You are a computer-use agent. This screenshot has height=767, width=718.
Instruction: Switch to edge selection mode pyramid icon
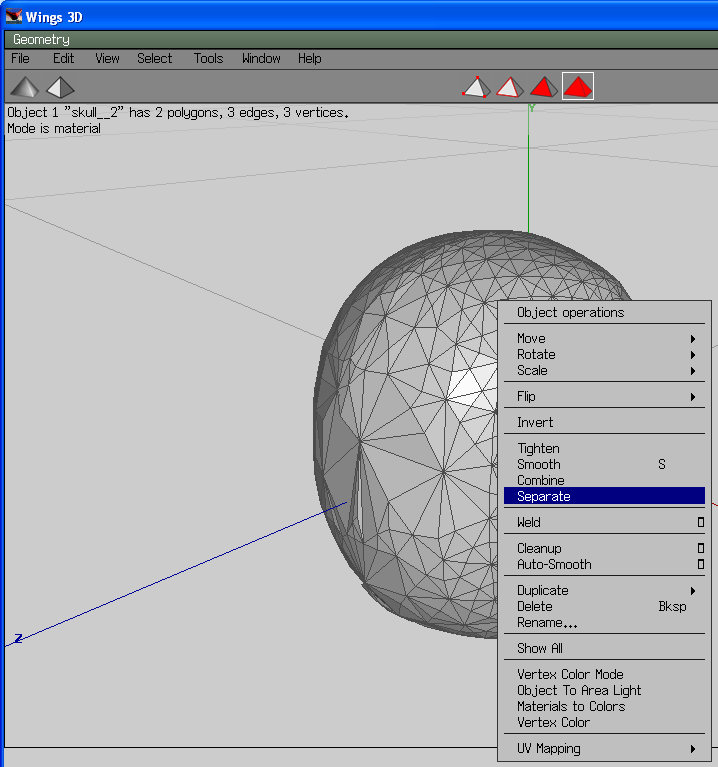(510, 87)
